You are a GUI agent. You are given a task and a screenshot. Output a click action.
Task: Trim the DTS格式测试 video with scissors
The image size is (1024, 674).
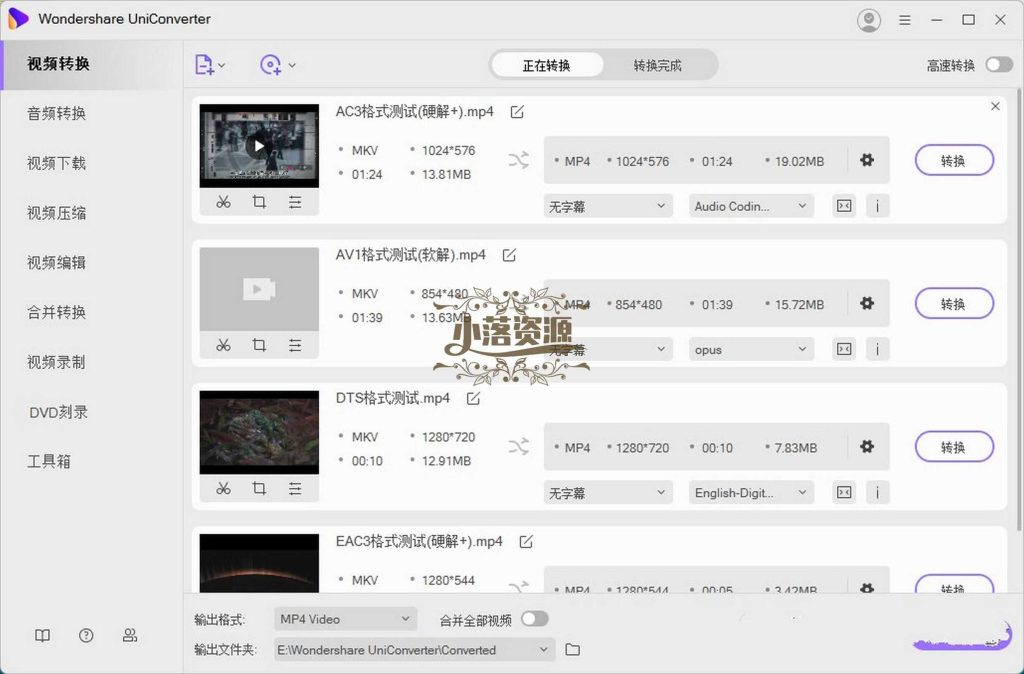[x=223, y=489]
